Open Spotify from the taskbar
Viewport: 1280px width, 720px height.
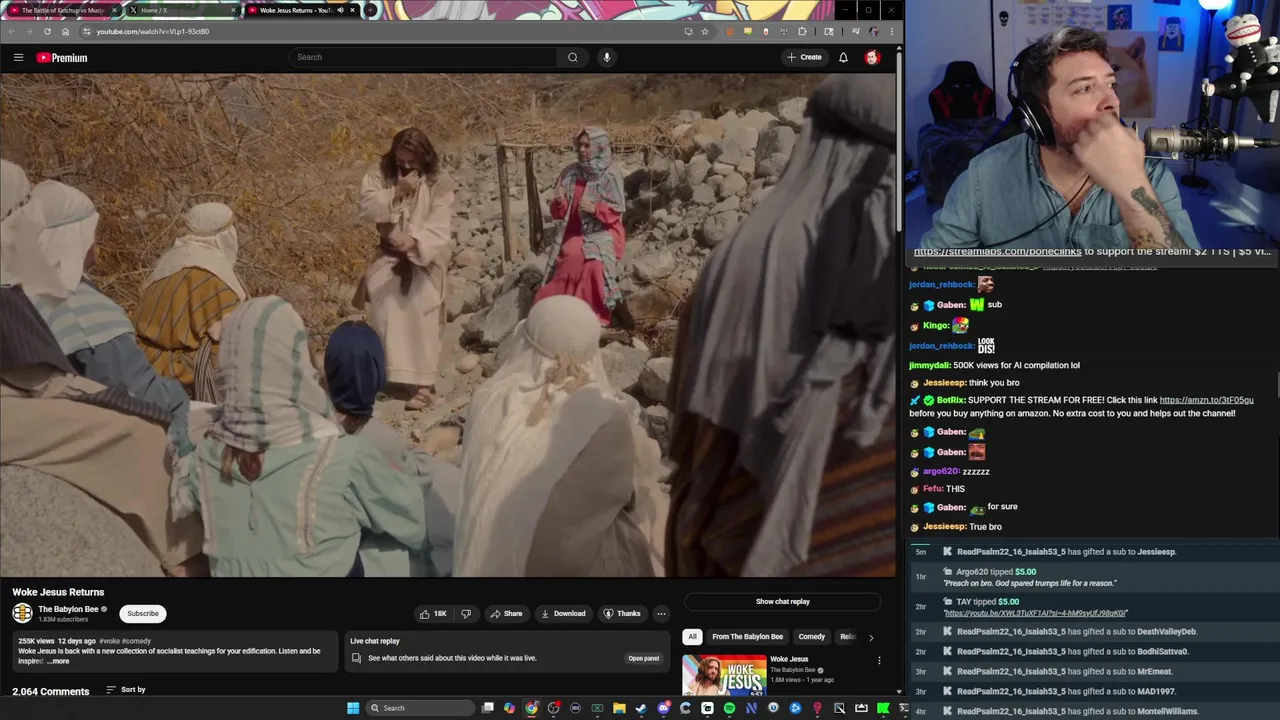[x=729, y=708]
